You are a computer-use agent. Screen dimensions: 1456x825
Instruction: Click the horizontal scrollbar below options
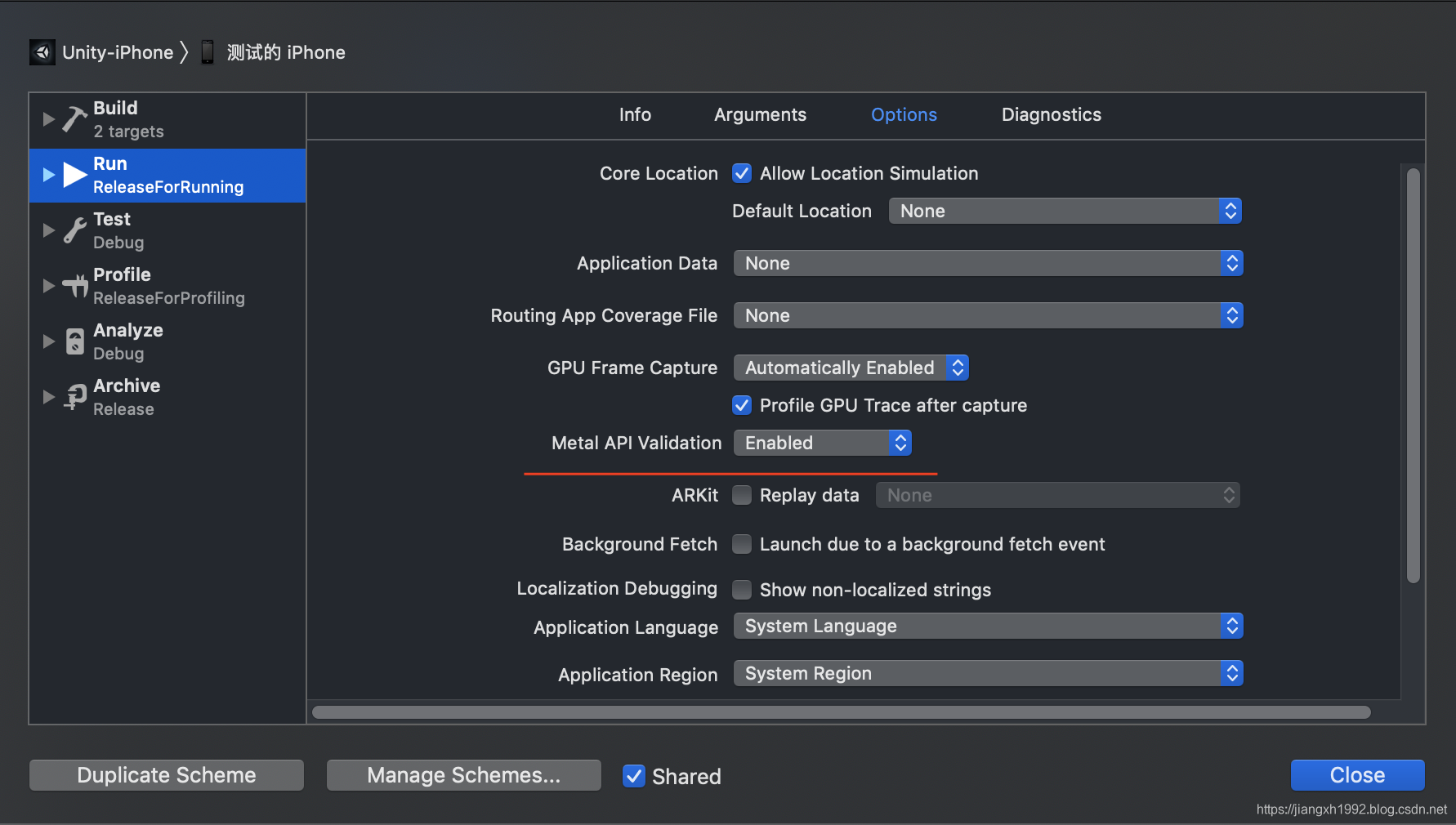842,712
